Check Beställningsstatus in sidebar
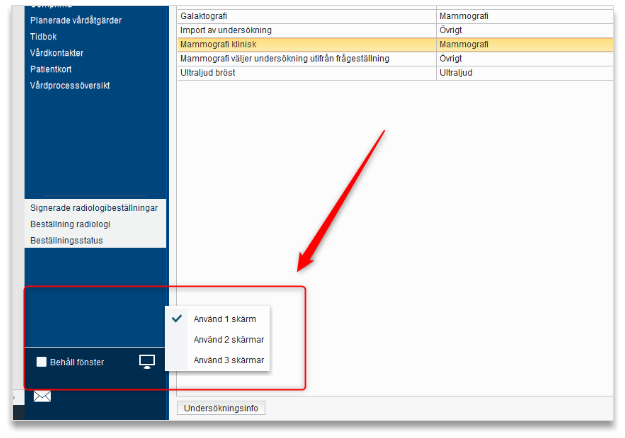The height and width of the screenshot is (438, 625). coord(67,240)
